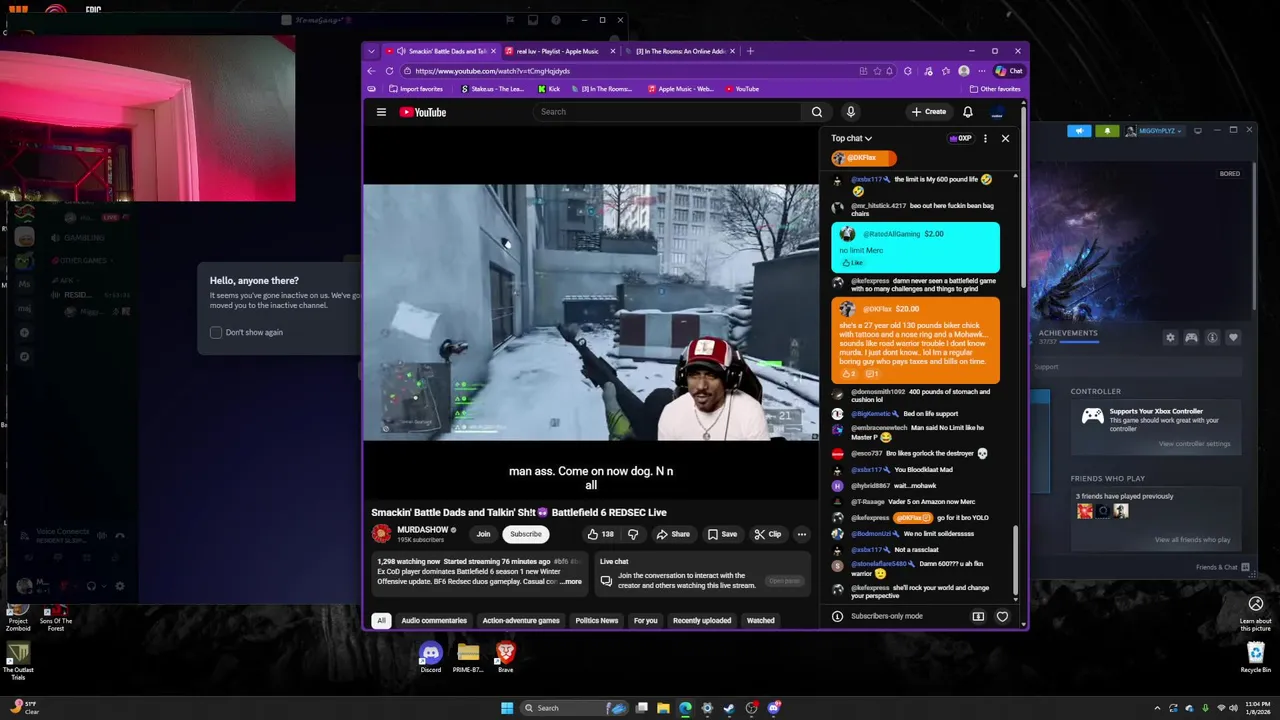Open Import favorites bookmark

pos(414,89)
